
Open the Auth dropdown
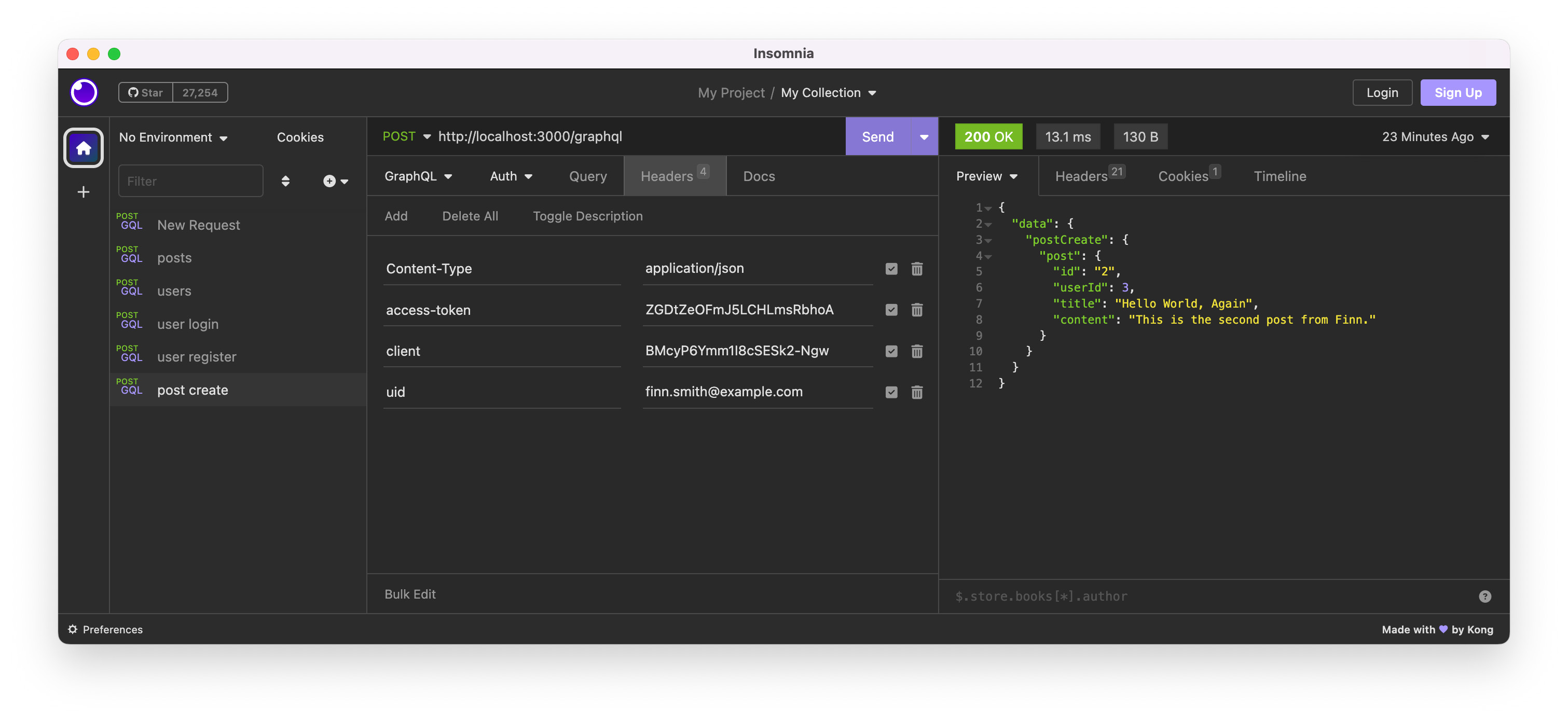click(x=511, y=176)
